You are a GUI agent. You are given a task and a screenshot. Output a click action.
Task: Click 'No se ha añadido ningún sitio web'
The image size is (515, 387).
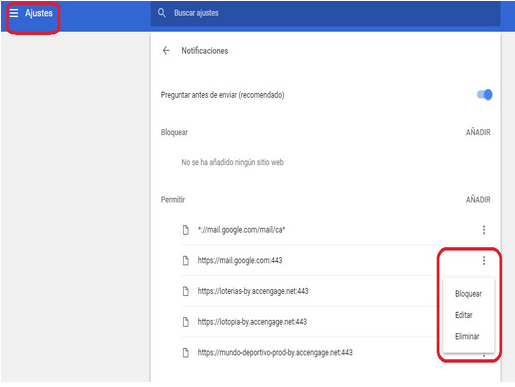(232, 162)
